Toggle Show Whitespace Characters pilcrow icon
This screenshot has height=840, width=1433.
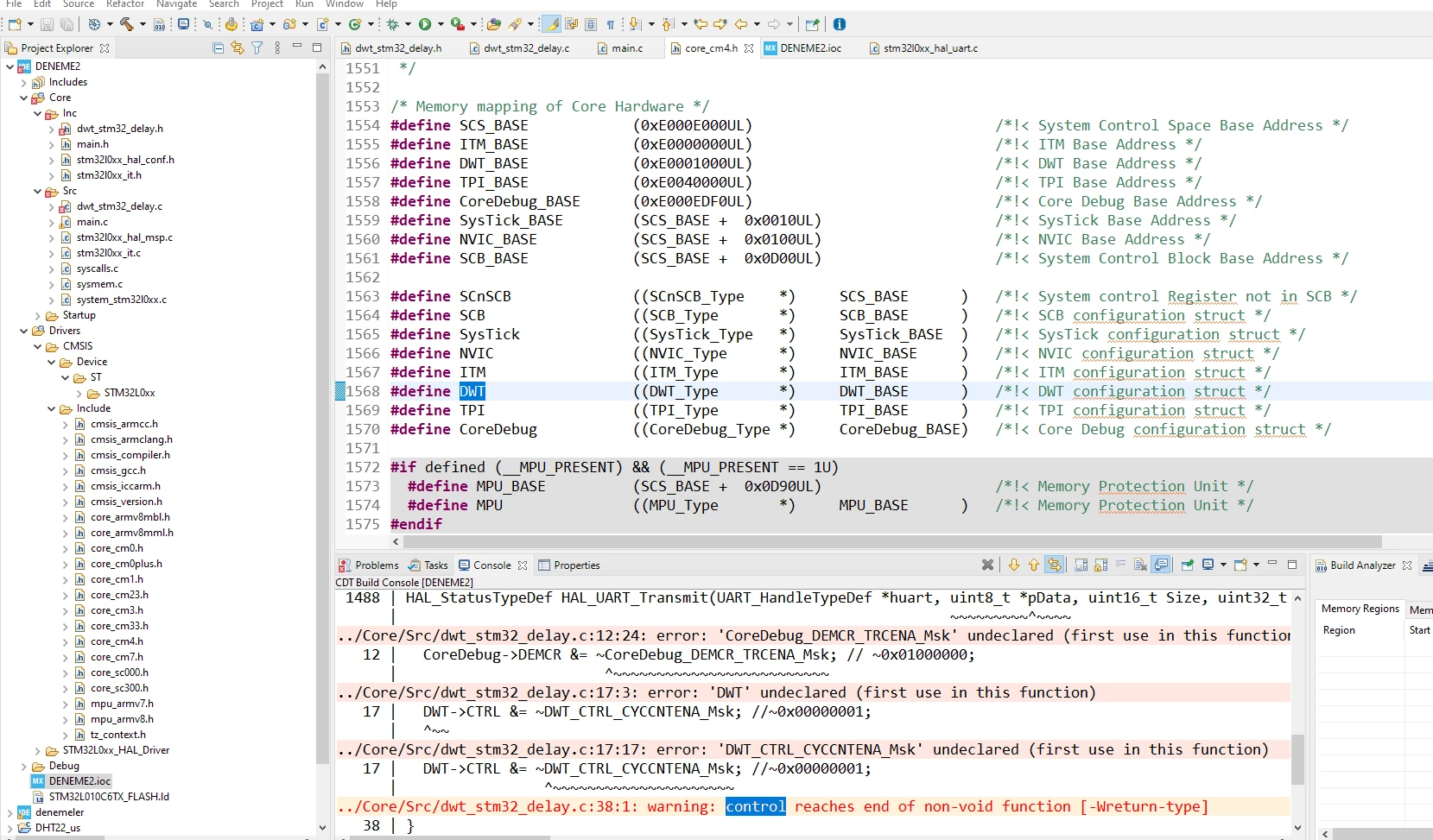[611, 24]
